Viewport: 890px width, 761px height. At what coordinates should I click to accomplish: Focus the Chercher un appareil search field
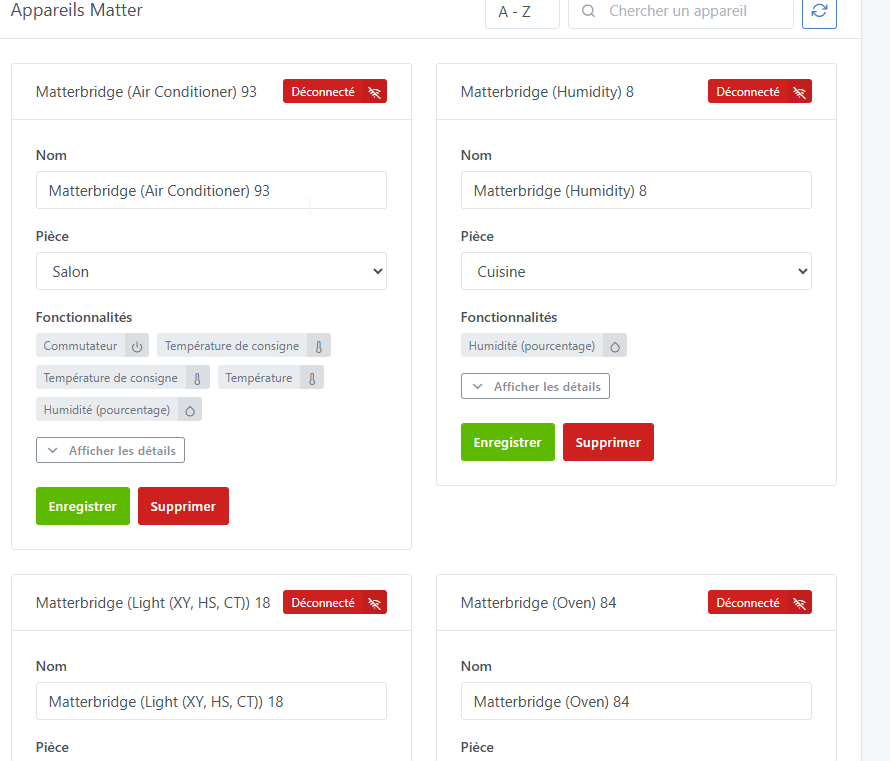pos(690,12)
